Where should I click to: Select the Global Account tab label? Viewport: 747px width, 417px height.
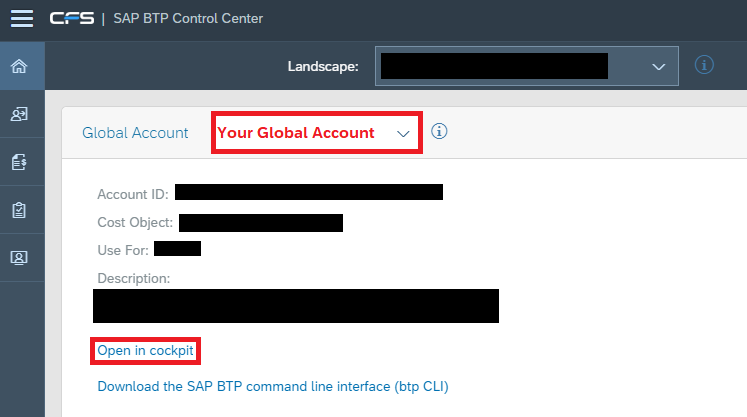point(135,132)
